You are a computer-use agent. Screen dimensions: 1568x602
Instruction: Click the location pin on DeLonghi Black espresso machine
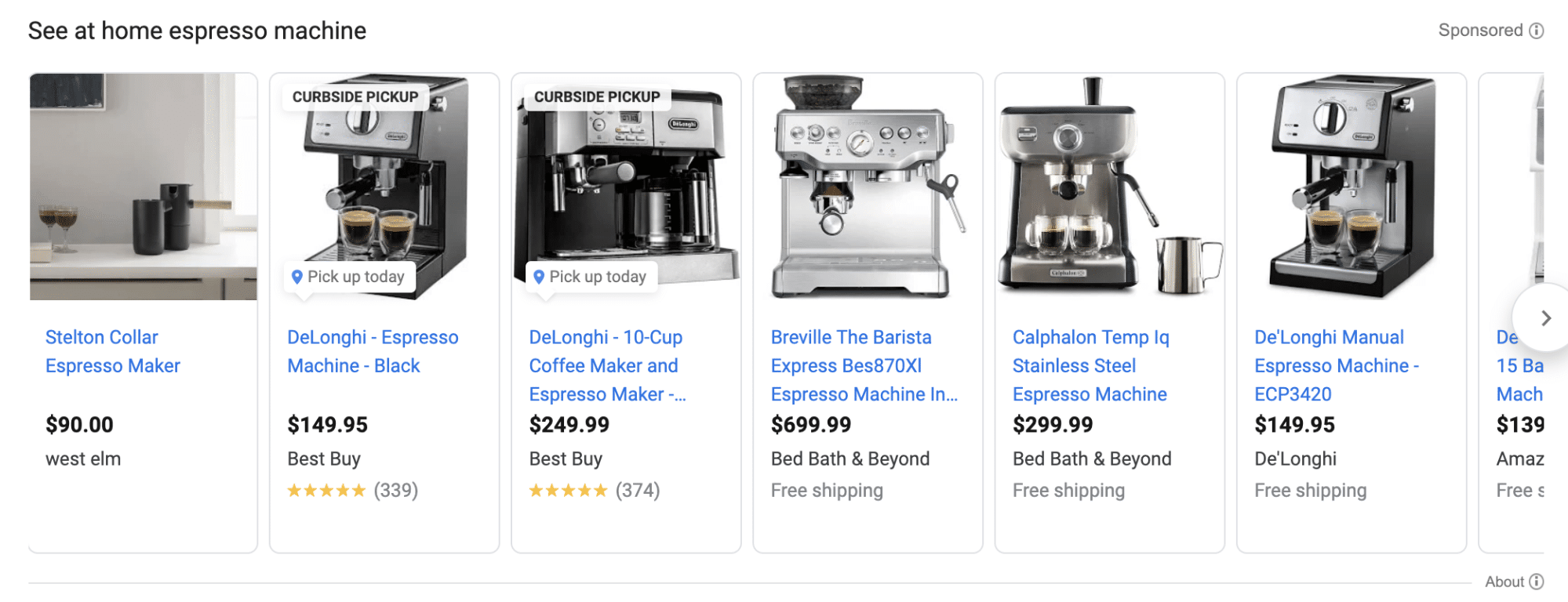tap(297, 276)
